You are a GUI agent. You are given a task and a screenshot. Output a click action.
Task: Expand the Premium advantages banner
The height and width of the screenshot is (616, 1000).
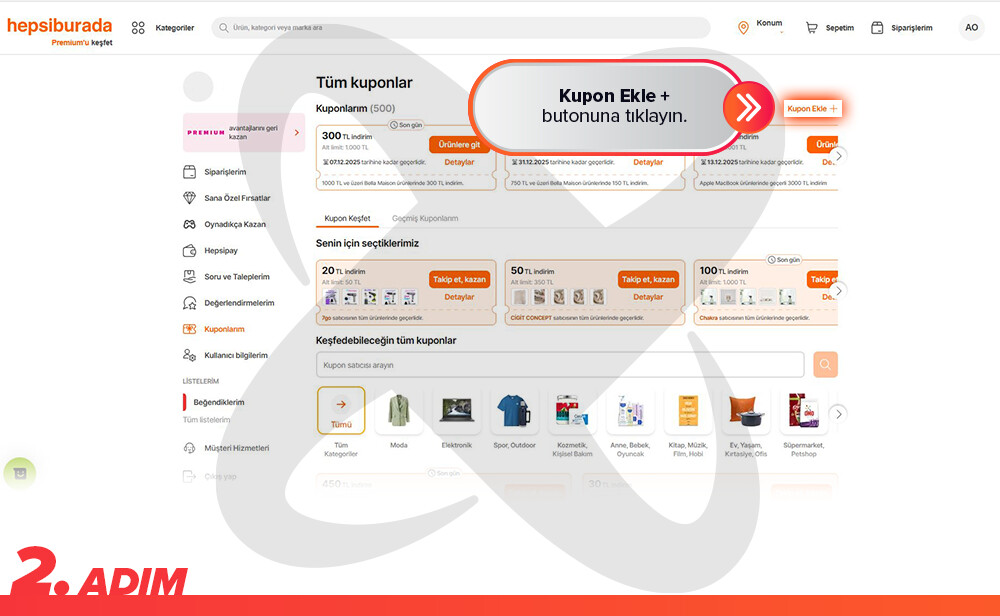[x=296, y=132]
